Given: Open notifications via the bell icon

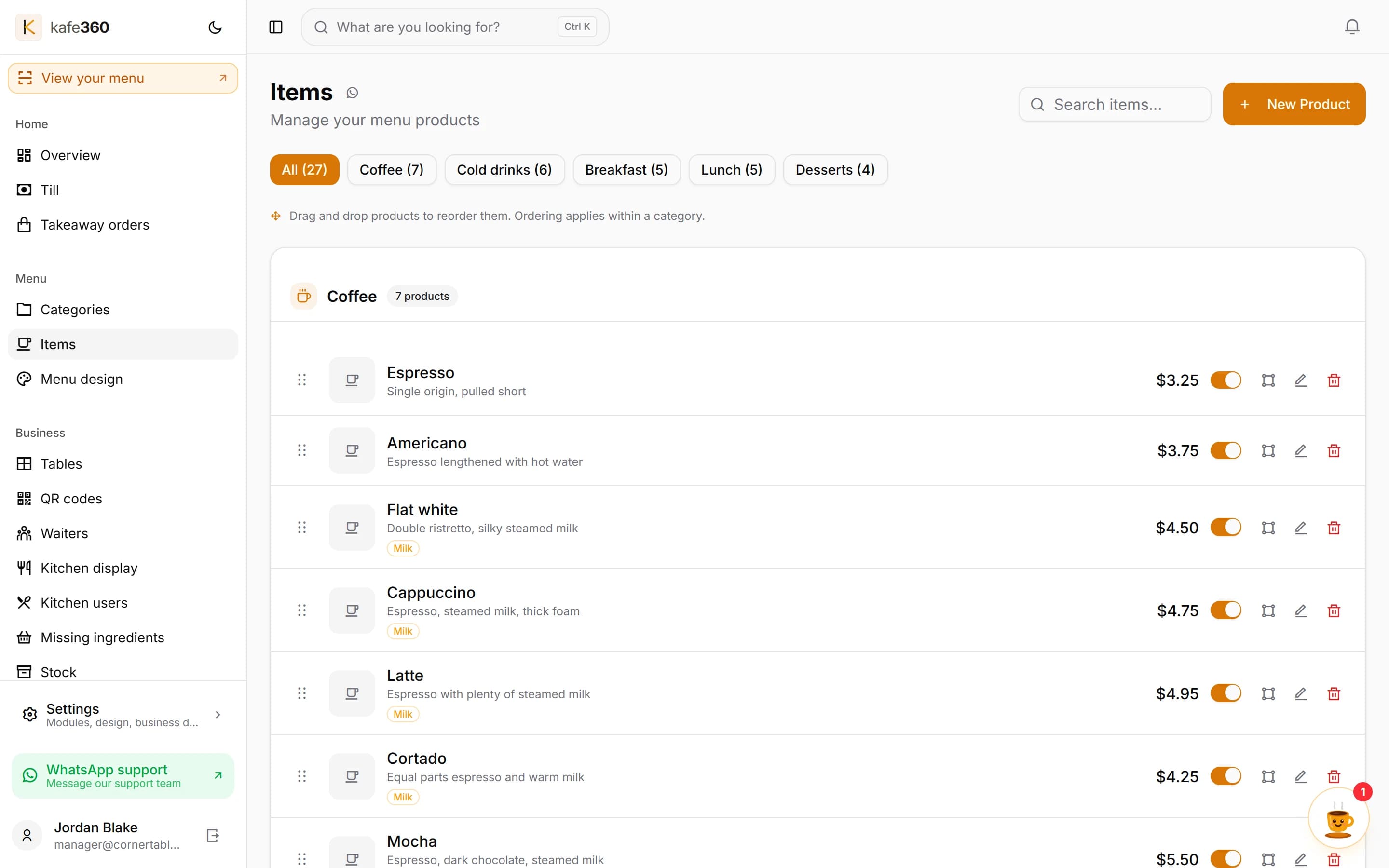Looking at the screenshot, I should pyautogui.click(x=1352, y=27).
